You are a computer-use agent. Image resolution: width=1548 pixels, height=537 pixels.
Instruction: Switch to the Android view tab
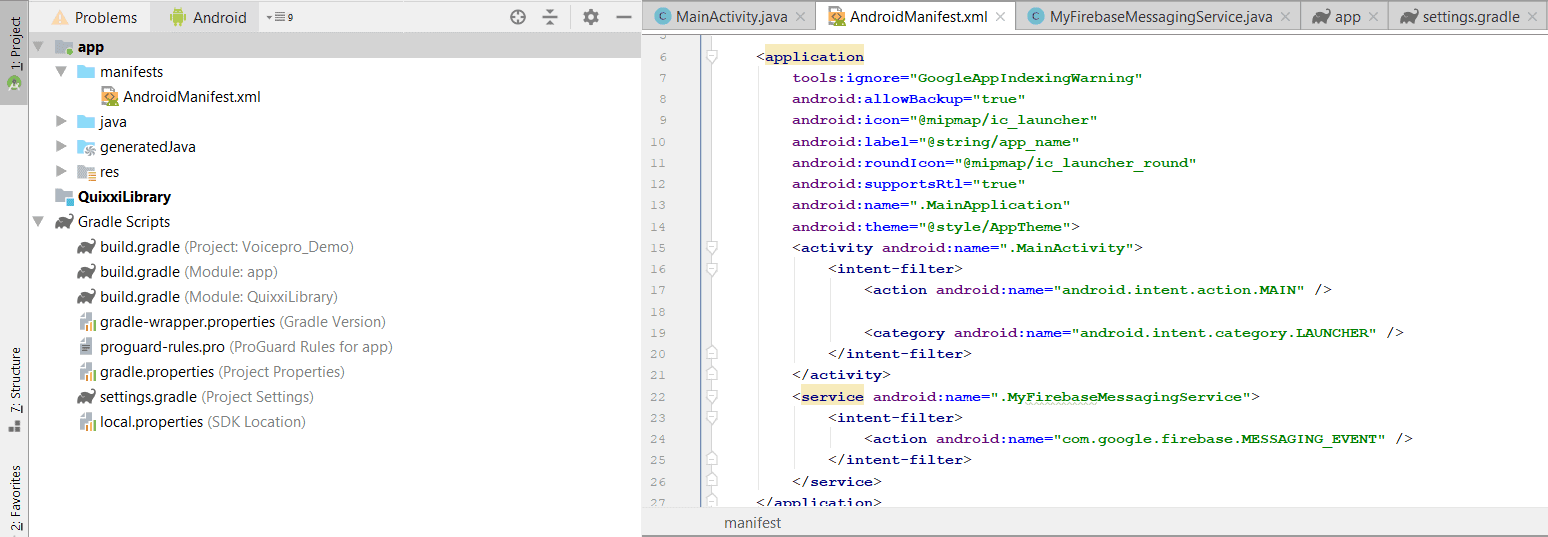[208, 17]
